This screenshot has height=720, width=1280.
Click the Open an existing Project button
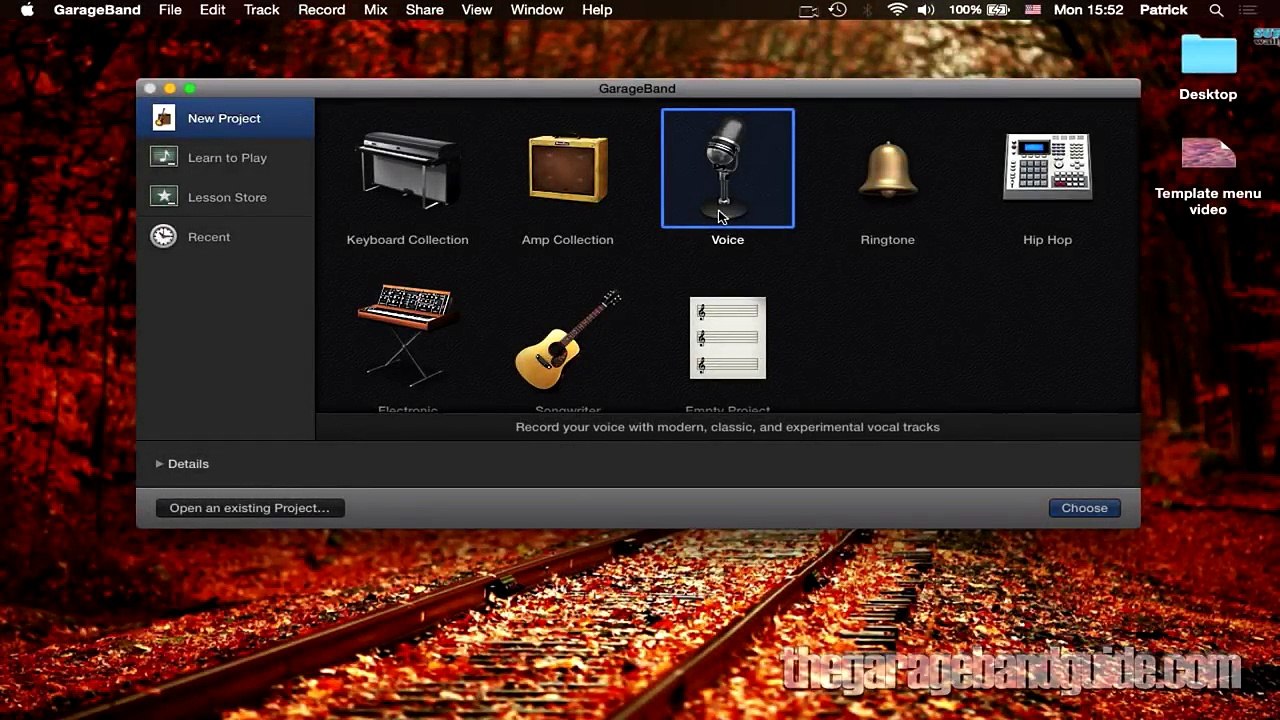click(x=249, y=508)
